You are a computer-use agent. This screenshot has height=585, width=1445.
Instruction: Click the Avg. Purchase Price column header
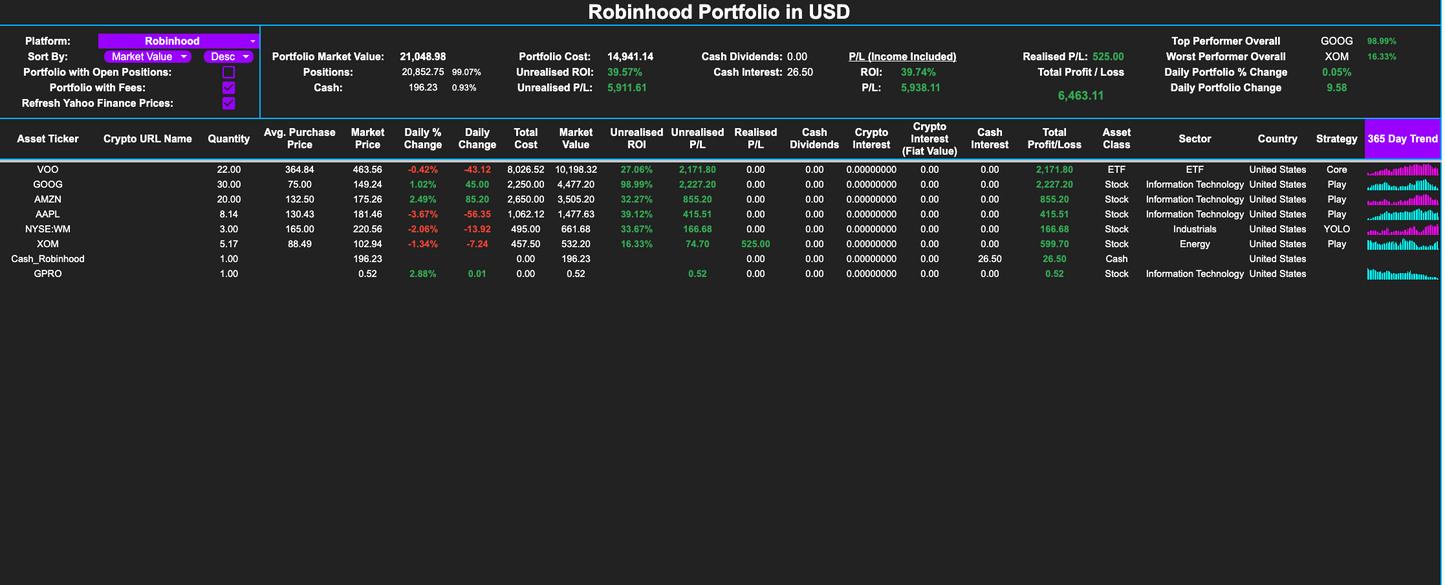[x=300, y=139]
